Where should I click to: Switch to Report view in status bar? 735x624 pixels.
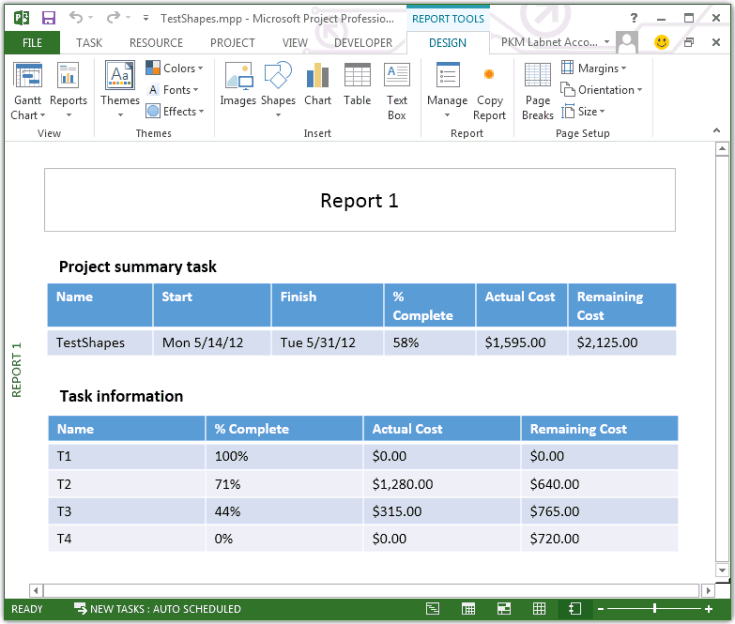pos(575,609)
